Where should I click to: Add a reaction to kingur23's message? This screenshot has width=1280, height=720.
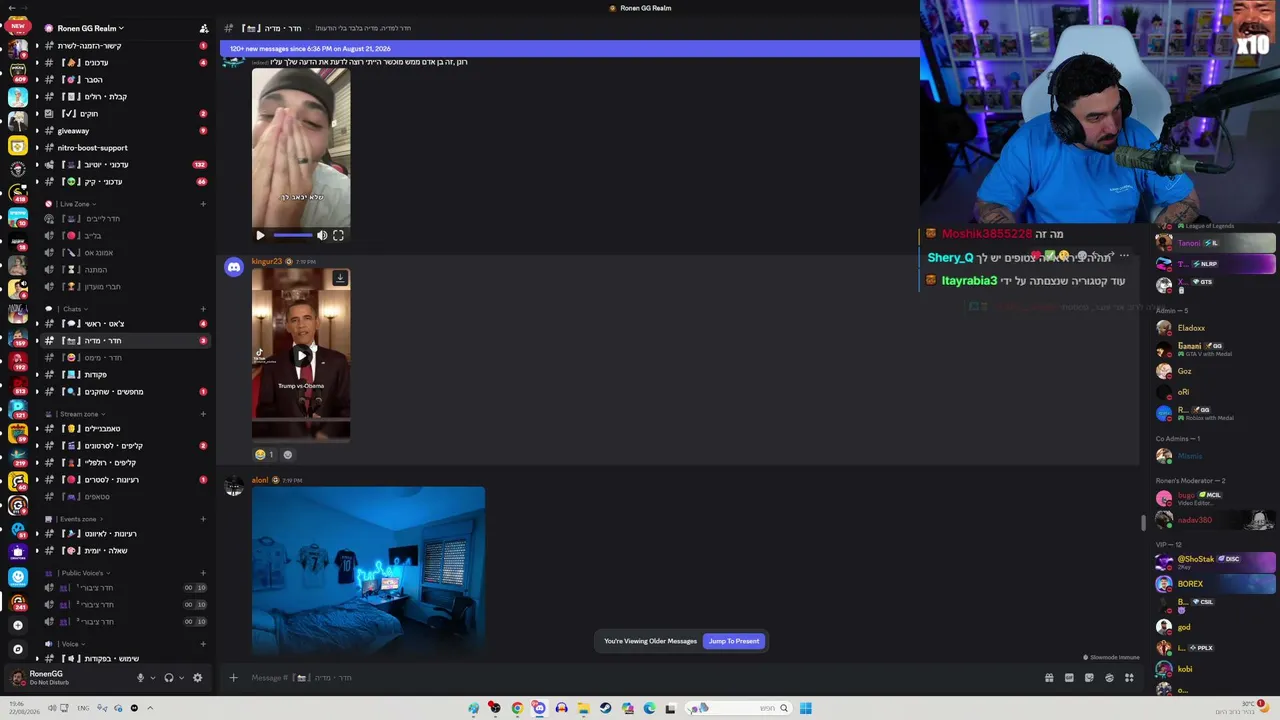coord(288,454)
